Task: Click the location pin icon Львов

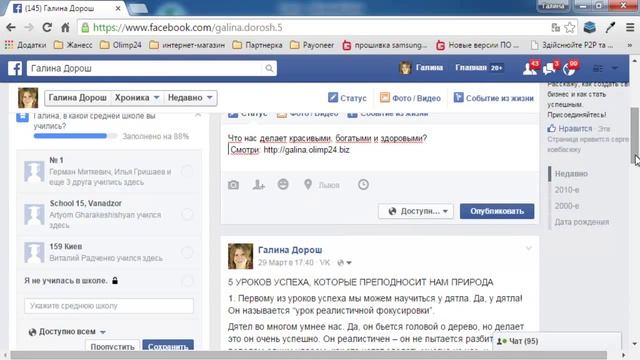Action: click(x=308, y=184)
